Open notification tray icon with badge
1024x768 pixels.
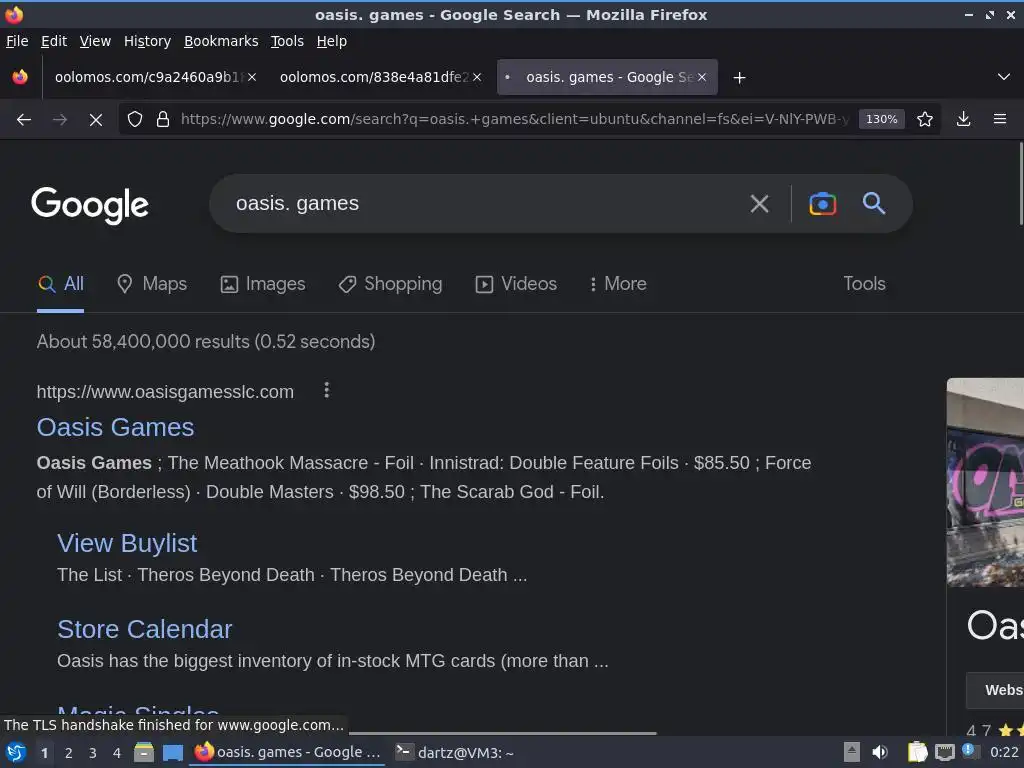(x=970, y=751)
